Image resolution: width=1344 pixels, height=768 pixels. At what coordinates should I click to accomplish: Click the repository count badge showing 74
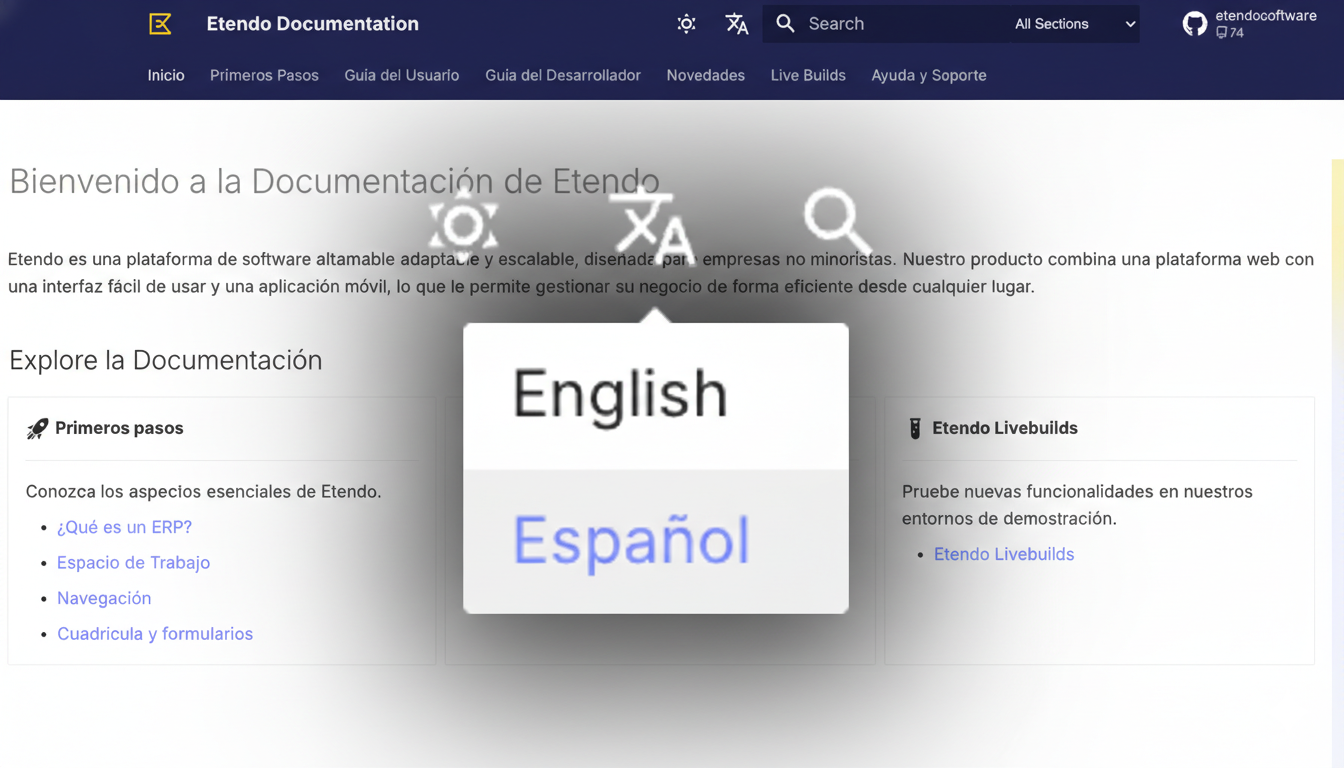(x=1228, y=32)
